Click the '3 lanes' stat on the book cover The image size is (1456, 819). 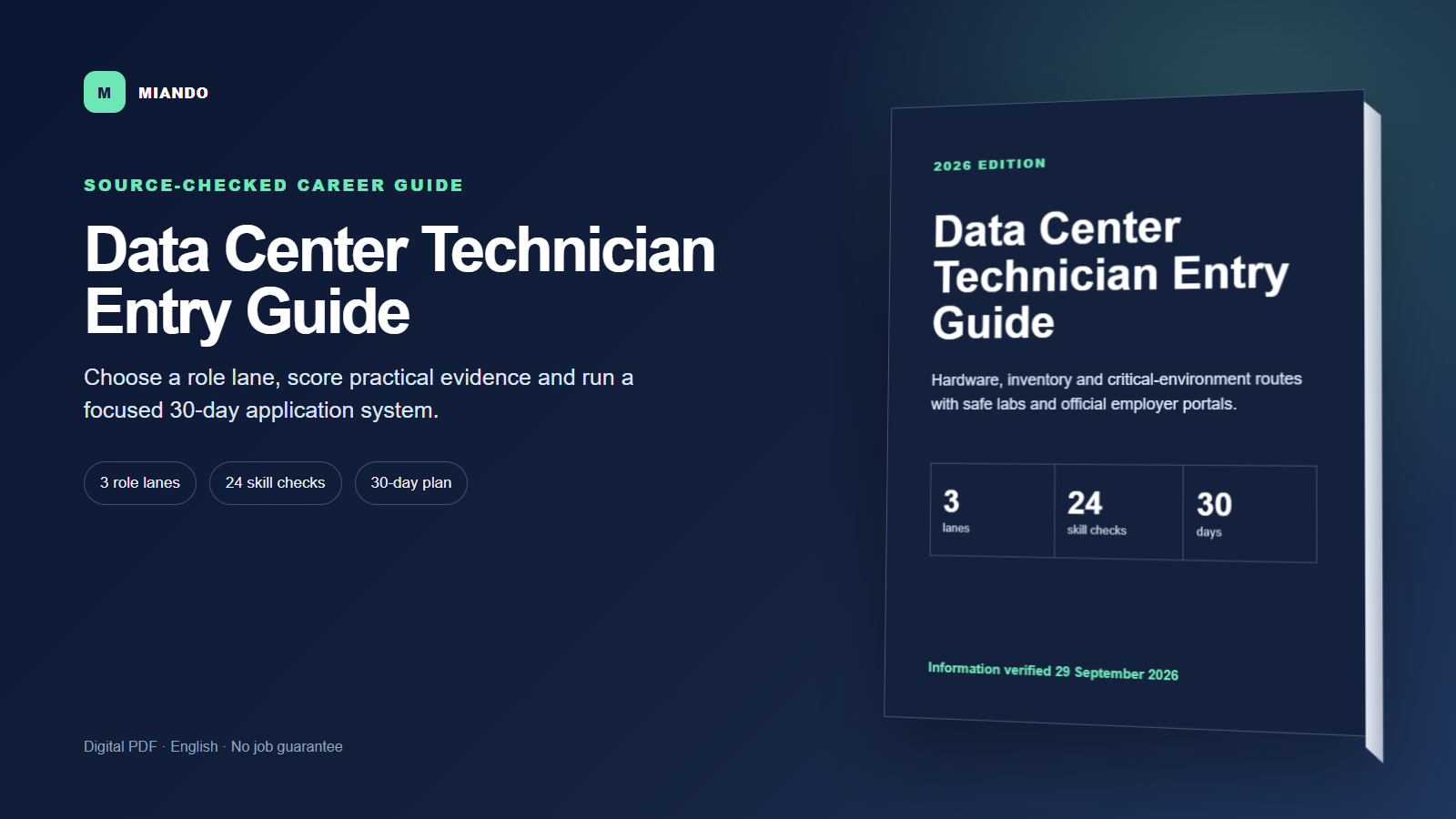[x=992, y=510]
